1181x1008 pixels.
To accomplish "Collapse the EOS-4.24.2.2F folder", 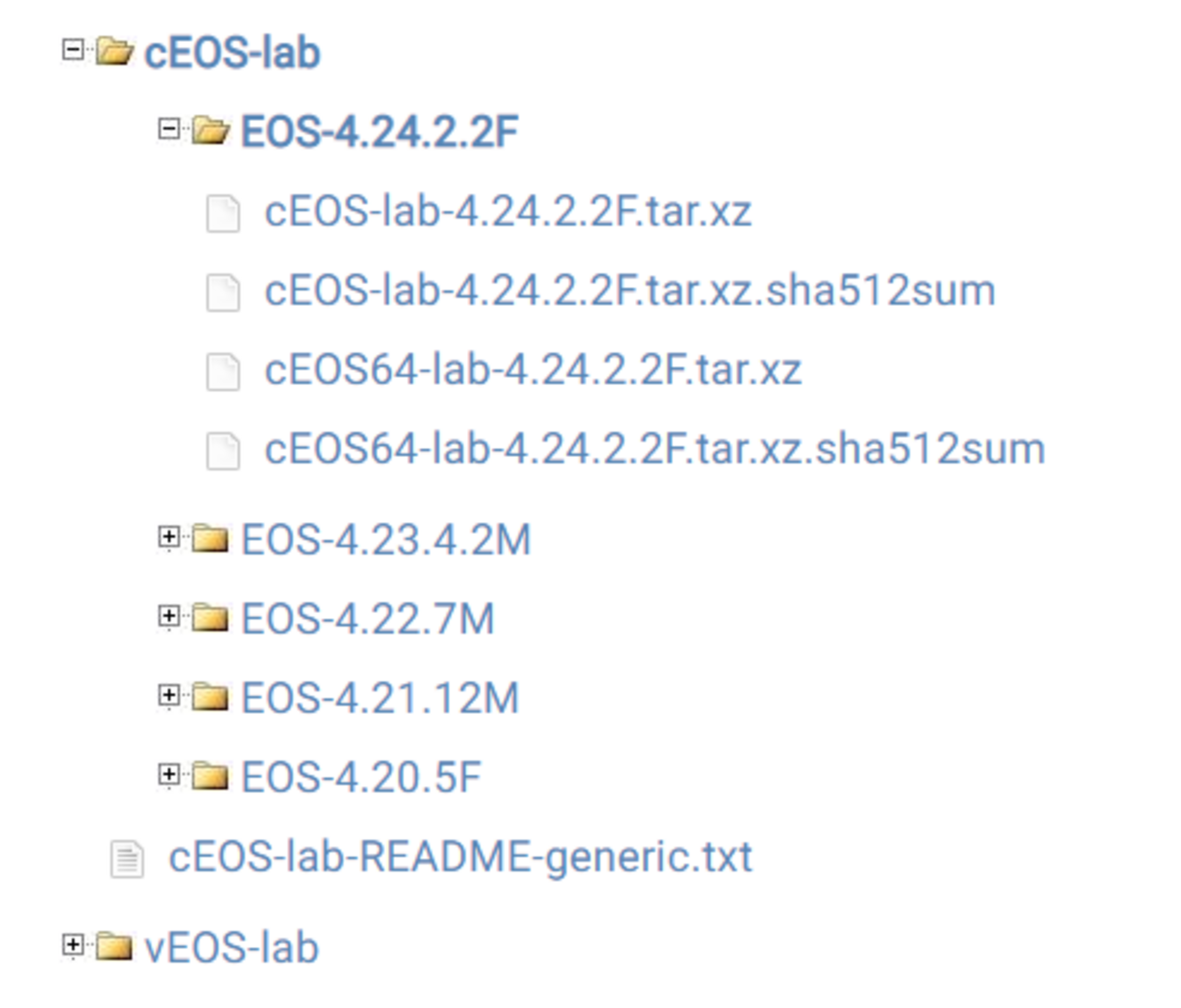I will click(x=168, y=129).
